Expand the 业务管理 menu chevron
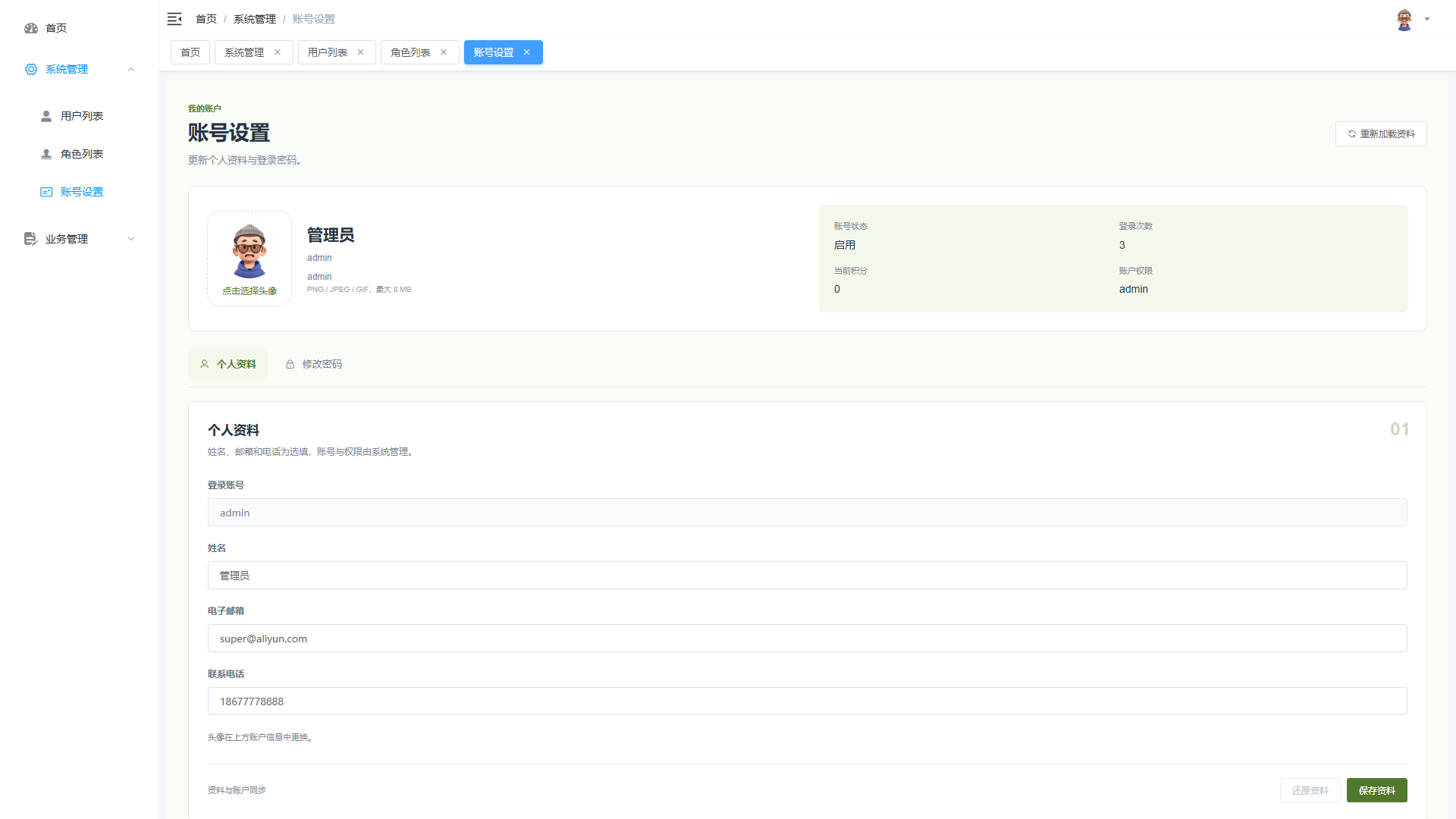The height and width of the screenshot is (819, 1456). (x=131, y=239)
